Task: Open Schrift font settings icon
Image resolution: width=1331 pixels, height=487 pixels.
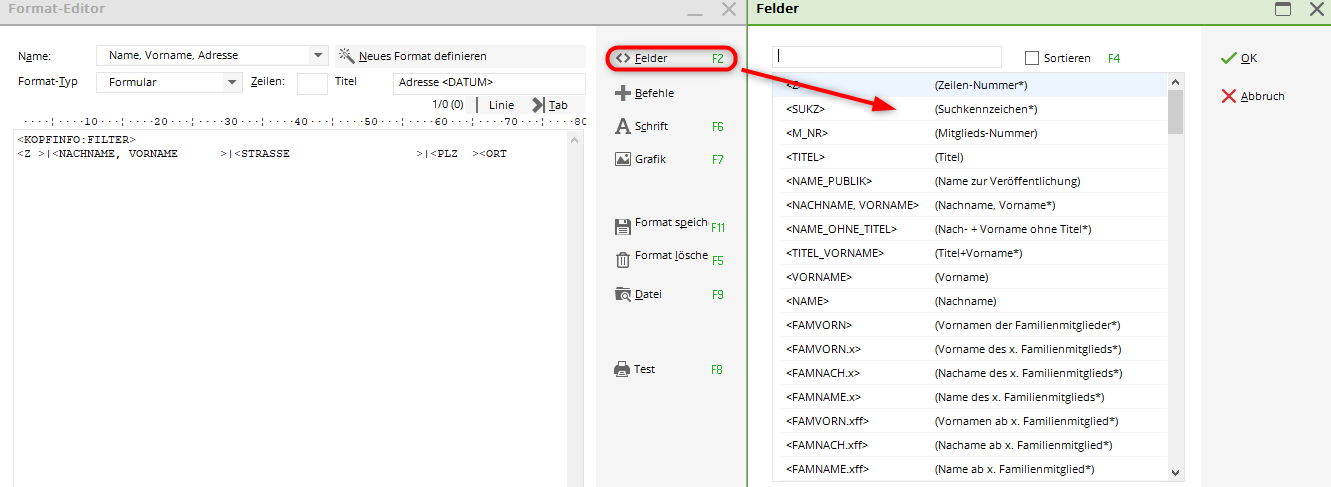Action: click(622, 126)
